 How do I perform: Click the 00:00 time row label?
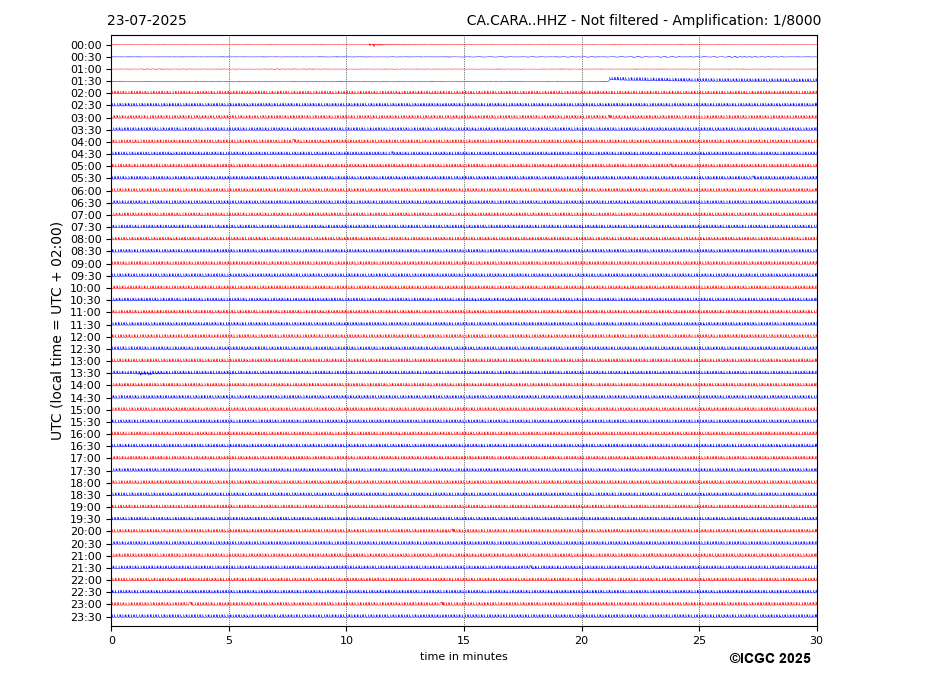point(86,46)
